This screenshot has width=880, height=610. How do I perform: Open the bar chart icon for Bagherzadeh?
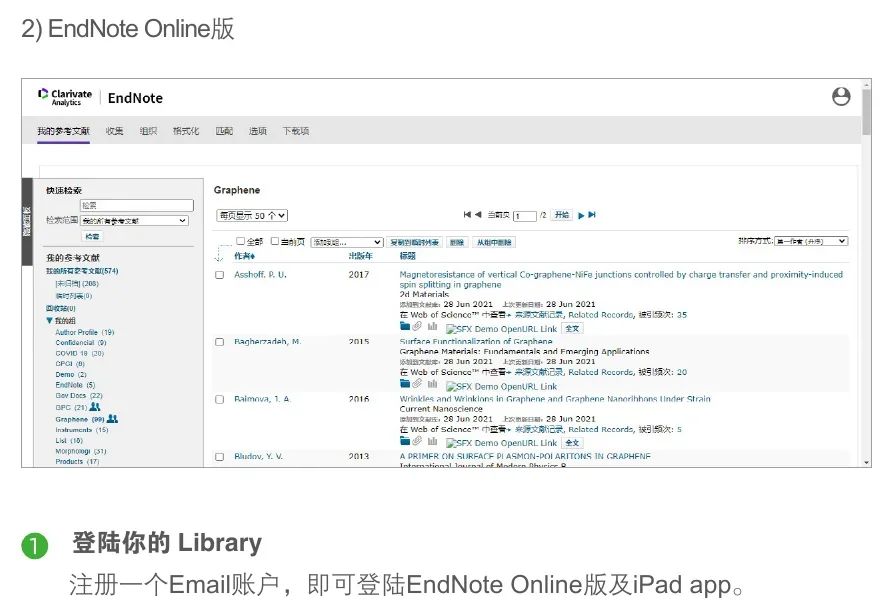pyautogui.click(x=432, y=383)
